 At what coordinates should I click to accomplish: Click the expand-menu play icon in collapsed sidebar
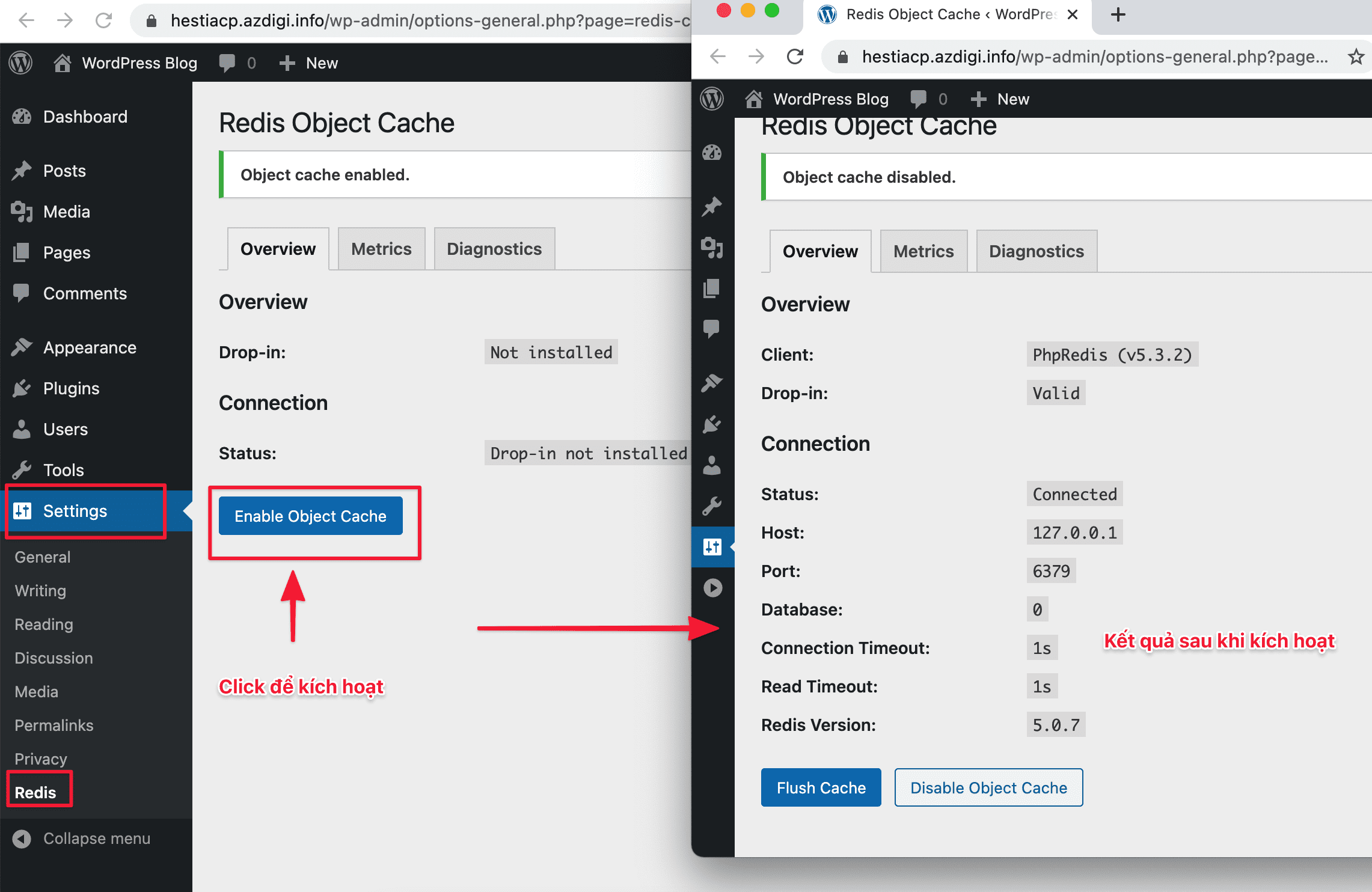tap(712, 587)
